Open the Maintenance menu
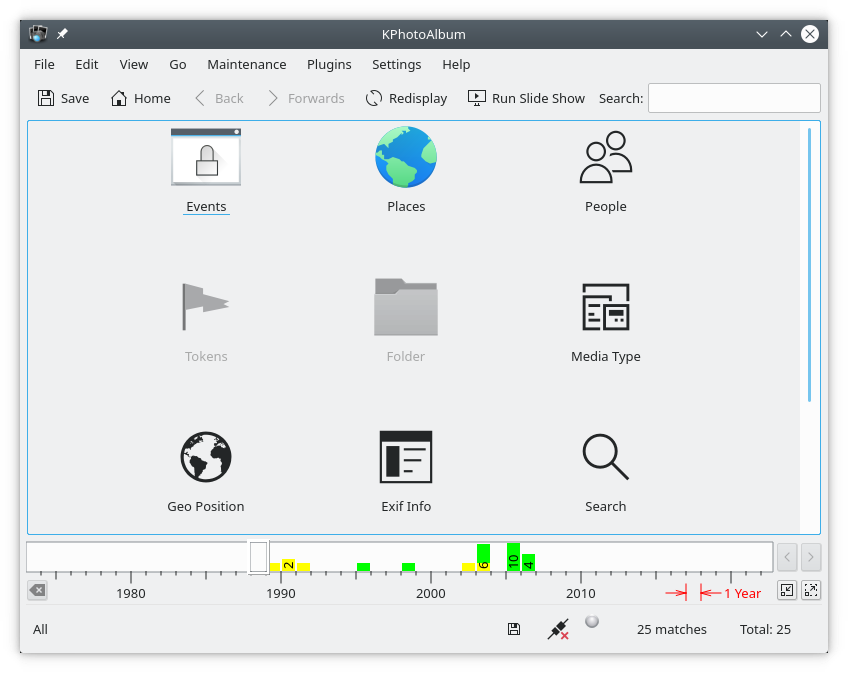Viewport: 848px width, 673px height. (246, 64)
